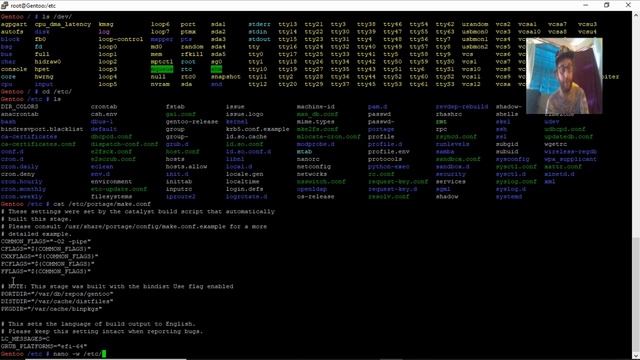Minimize the root@Gentoo terminal window

(x=586, y=5)
